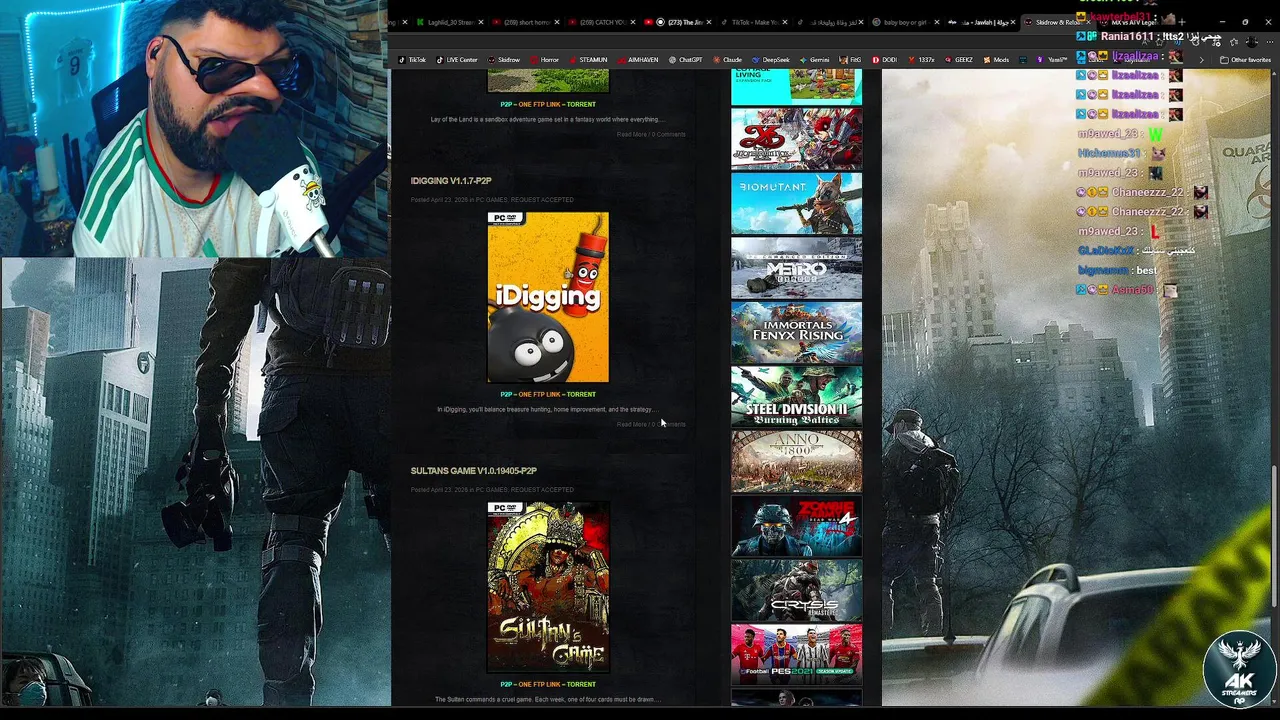The width and height of the screenshot is (1280, 720).
Task: Close the Laghlid_30 Stream tab
Action: [481, 22]
